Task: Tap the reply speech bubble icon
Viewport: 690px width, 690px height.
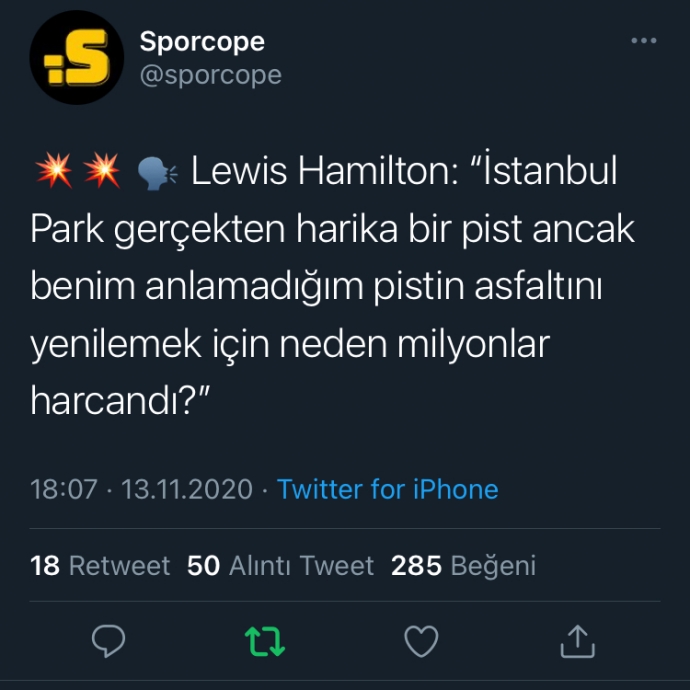Action: [108, 641]
